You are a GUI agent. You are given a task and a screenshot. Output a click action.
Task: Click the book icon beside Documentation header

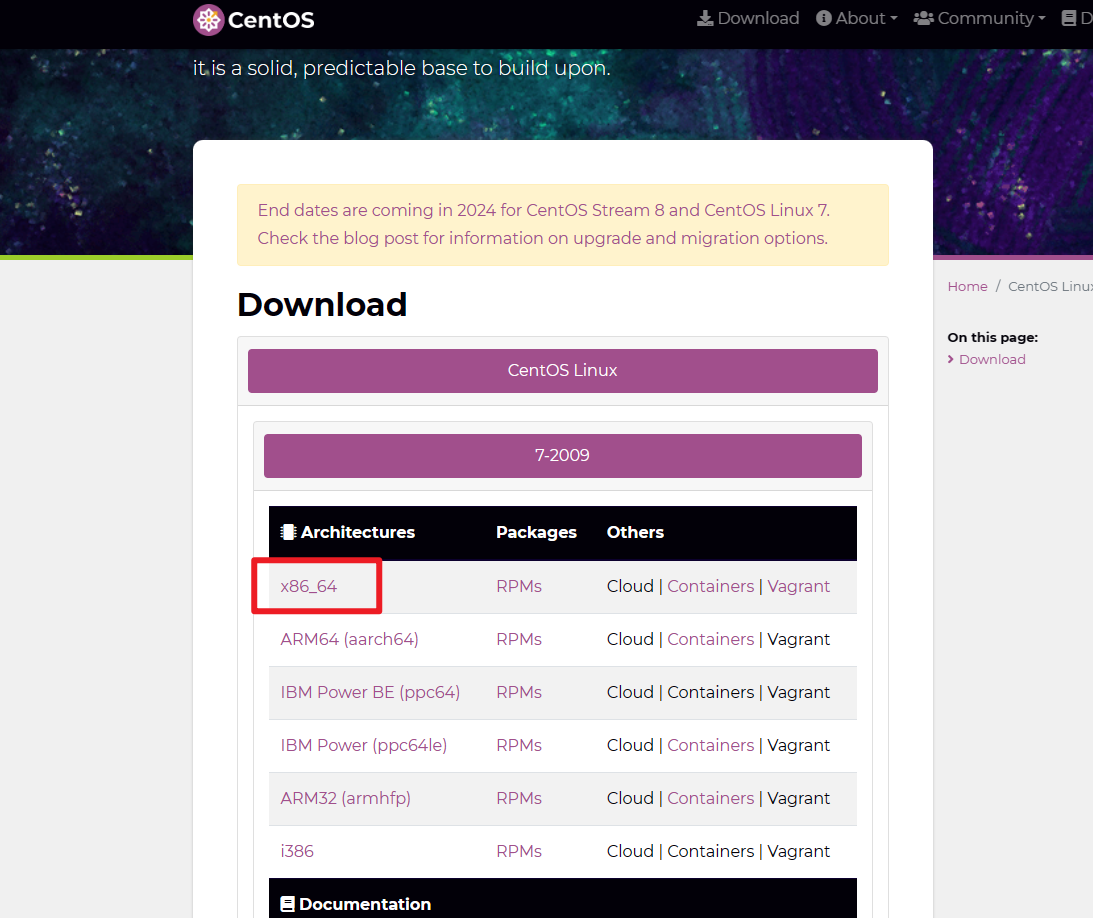coord(287,904)
